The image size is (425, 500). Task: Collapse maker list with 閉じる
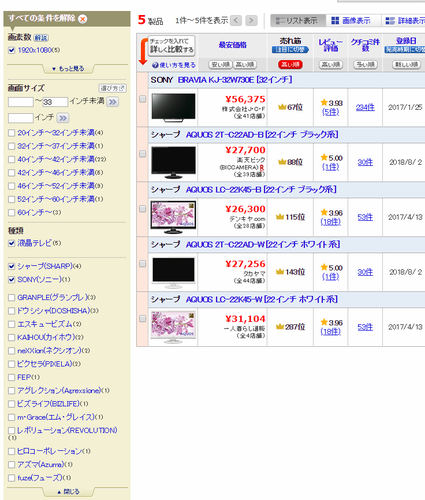tap(68, 492)
